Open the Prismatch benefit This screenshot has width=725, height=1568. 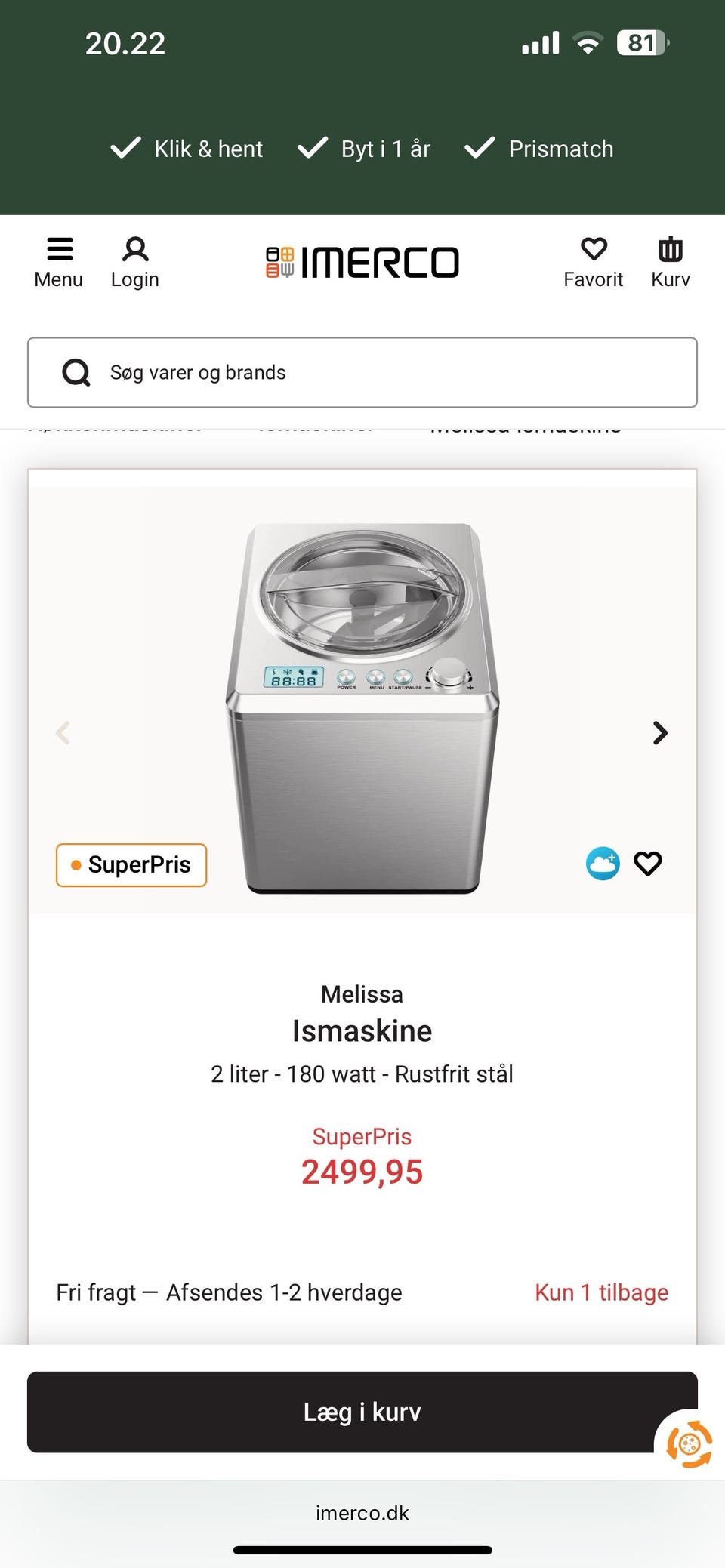pos(539,149)
